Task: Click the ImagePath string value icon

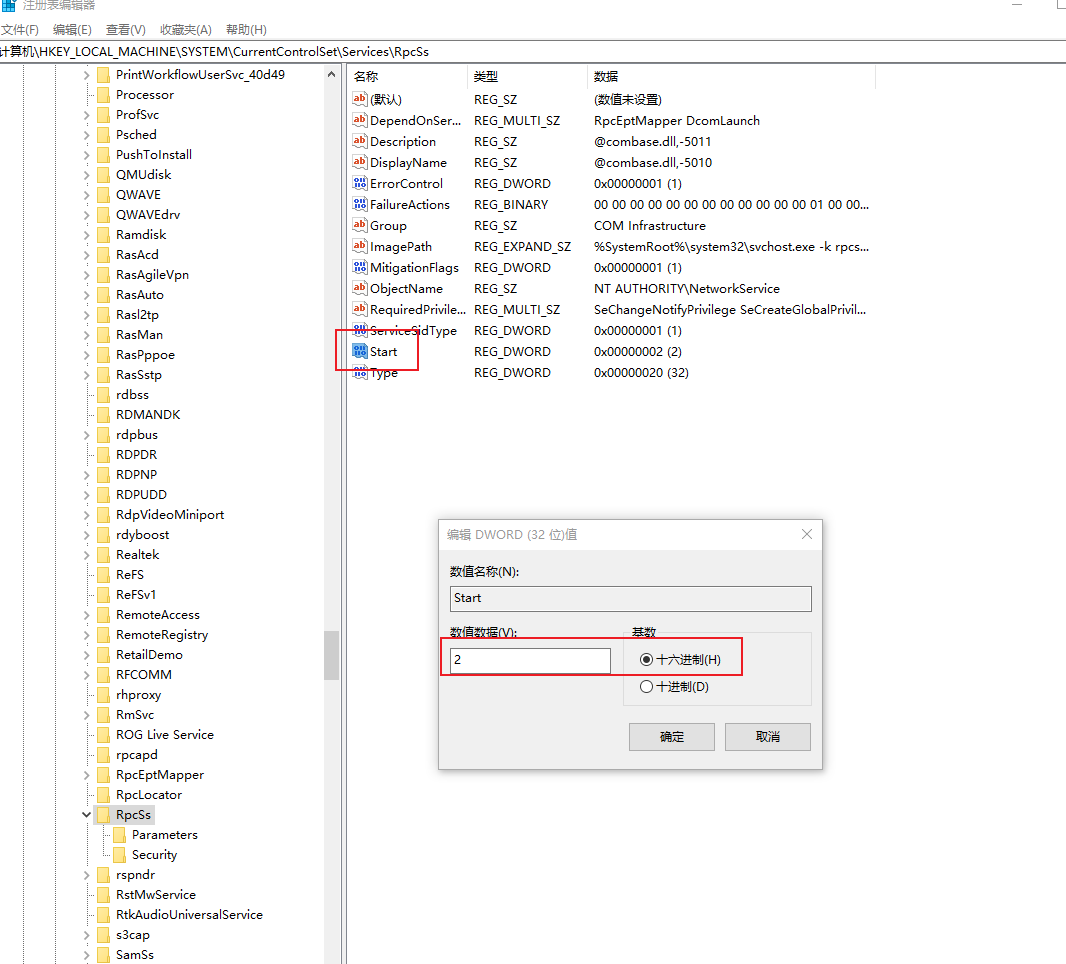Action: [361, 246]
